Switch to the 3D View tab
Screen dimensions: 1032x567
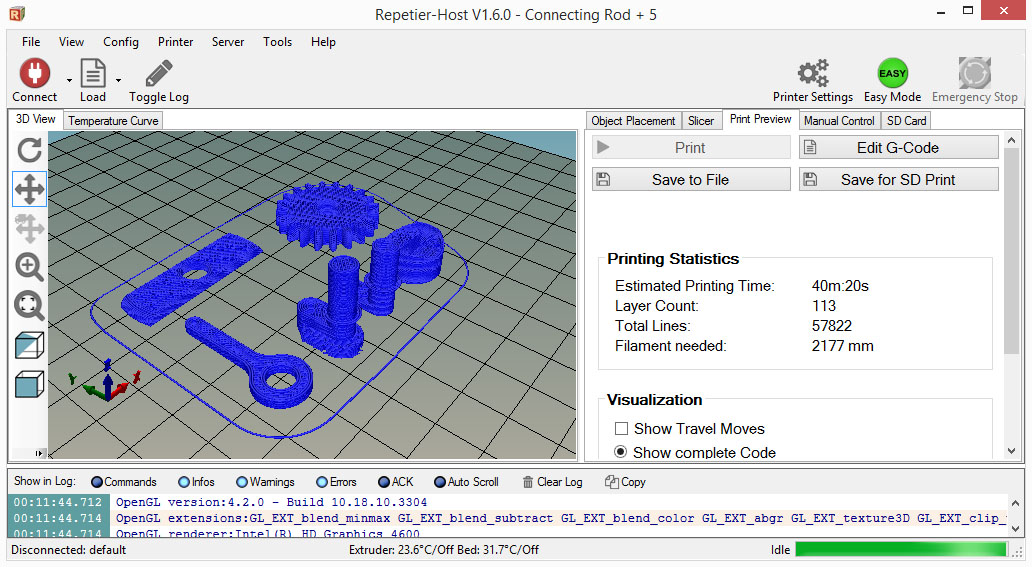pyautogui.click(x=36, y=119)
